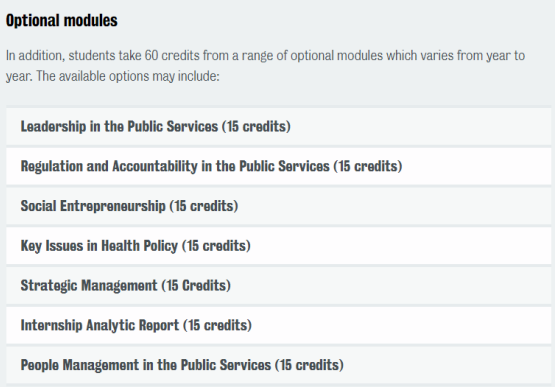This screenshot has height=387, width=555.
Task: Click '(15 credits)' after People Management title
Action: 309,365
